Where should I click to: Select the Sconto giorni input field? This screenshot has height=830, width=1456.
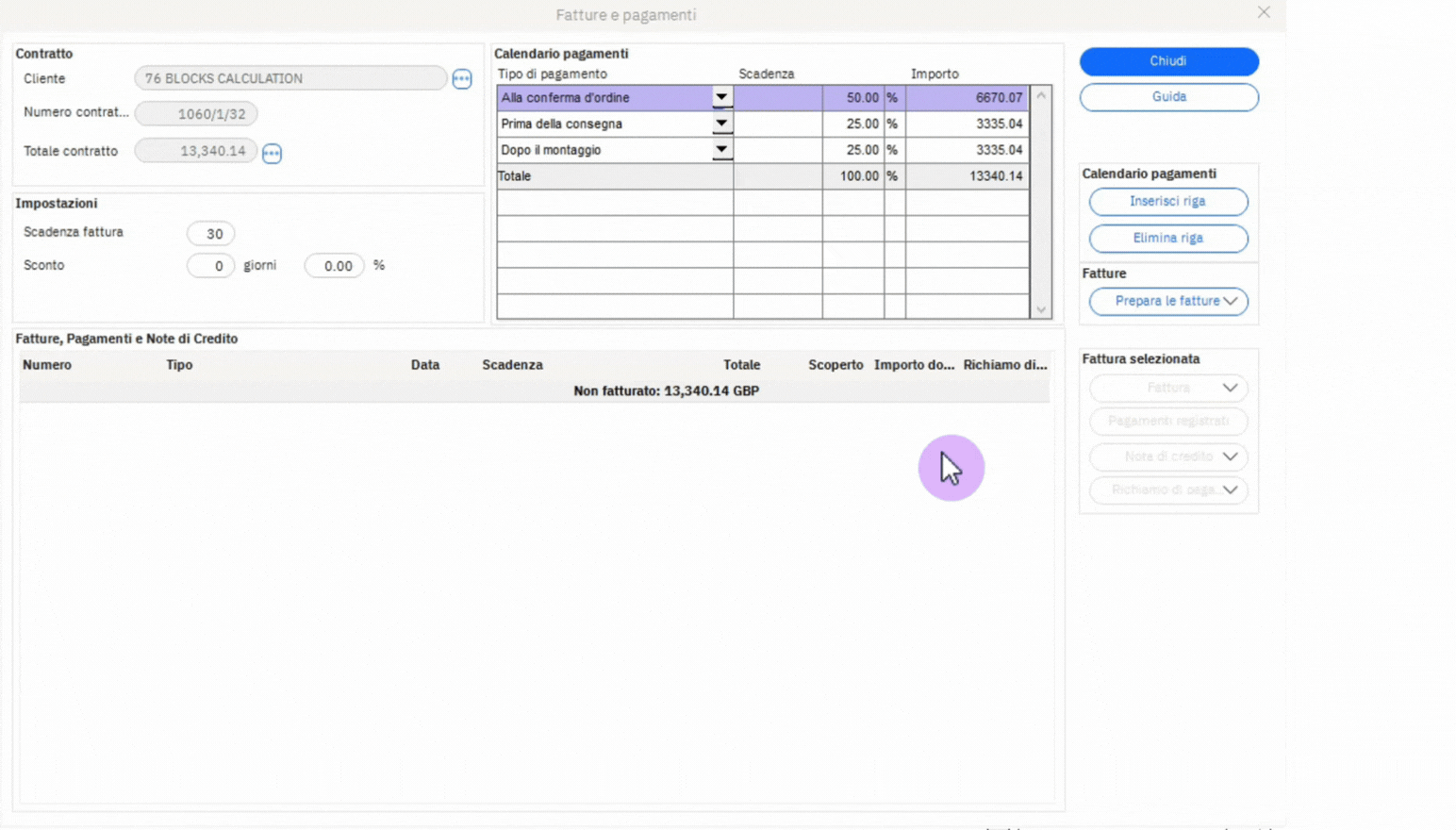(210, 266)
